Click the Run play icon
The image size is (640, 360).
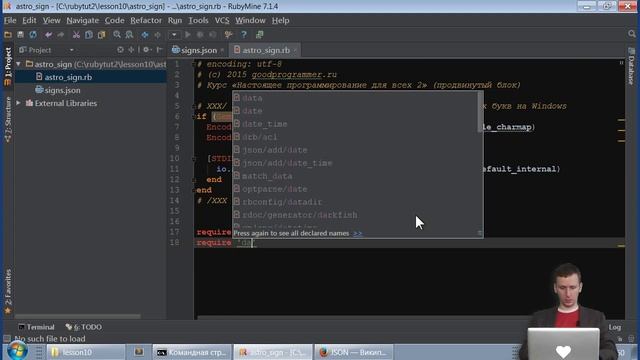tap(188, 35)
